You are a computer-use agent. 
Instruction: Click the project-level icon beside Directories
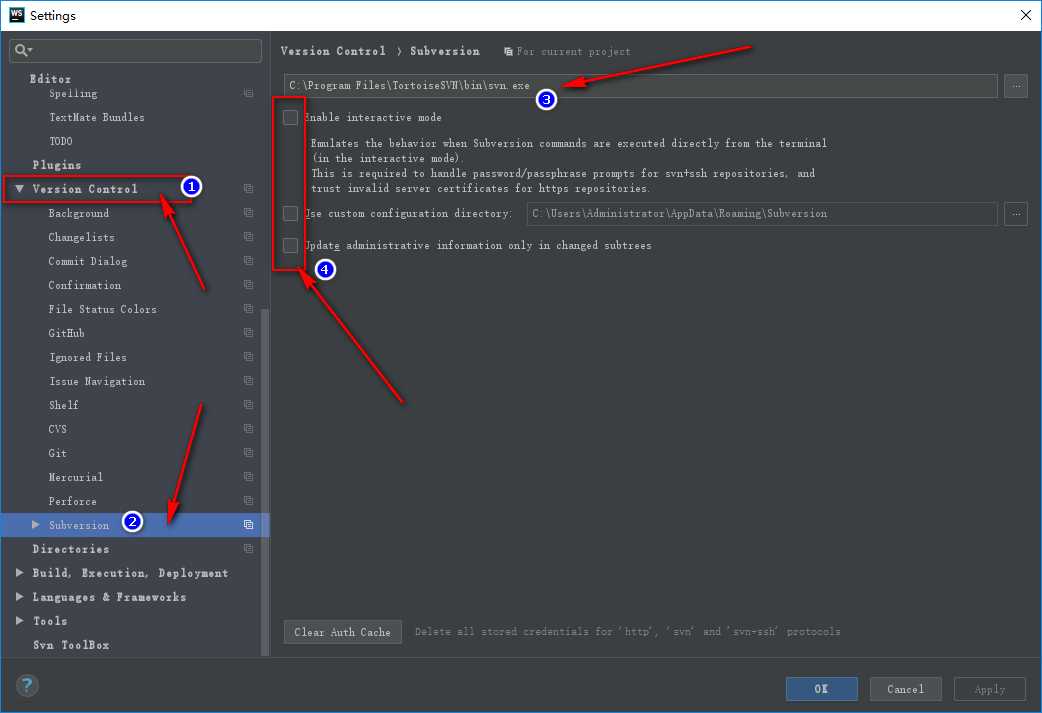coord(249,548)
